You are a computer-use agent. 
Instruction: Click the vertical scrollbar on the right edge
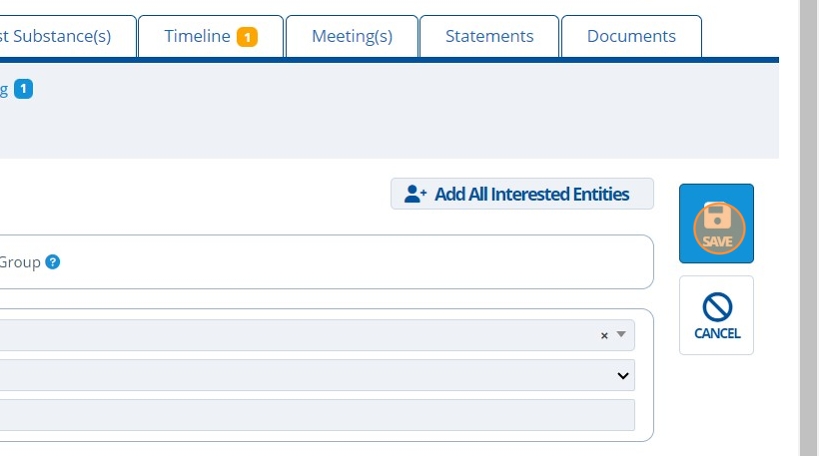(x=808, y=228)
